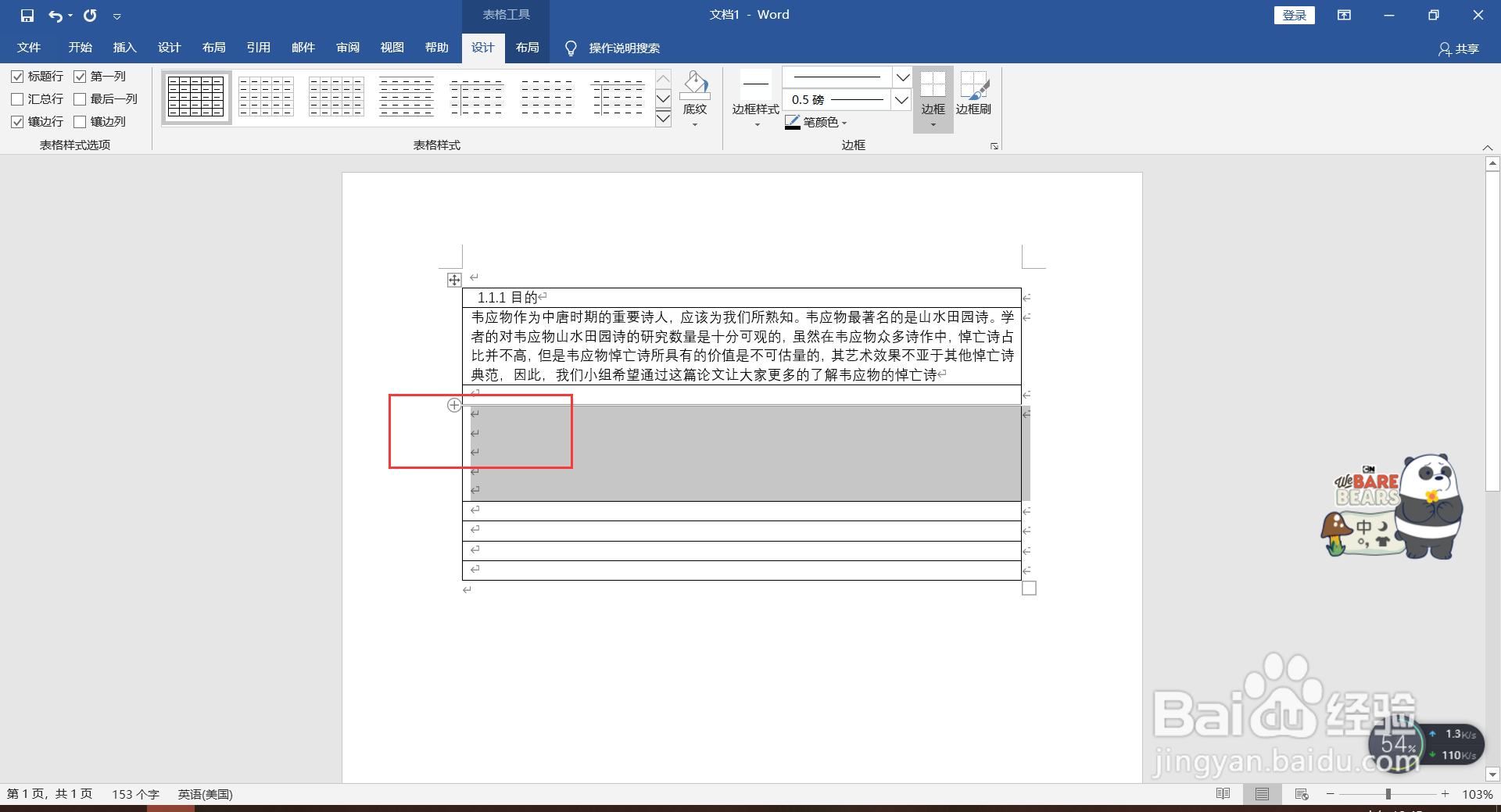The height and width of the screenshot is (812, 1501).
Task: Click the ribbon display options icon
Action: tap(1344, 15)
